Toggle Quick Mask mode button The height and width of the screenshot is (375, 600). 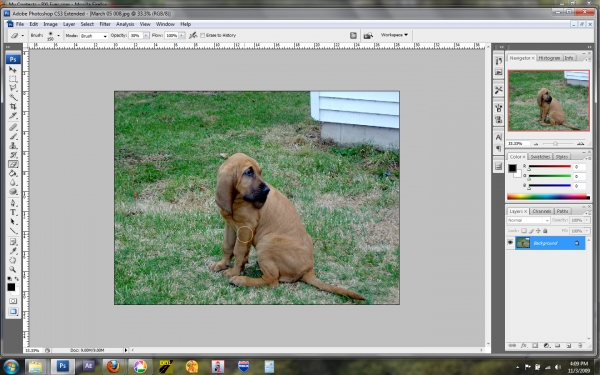tap(13, 301)
